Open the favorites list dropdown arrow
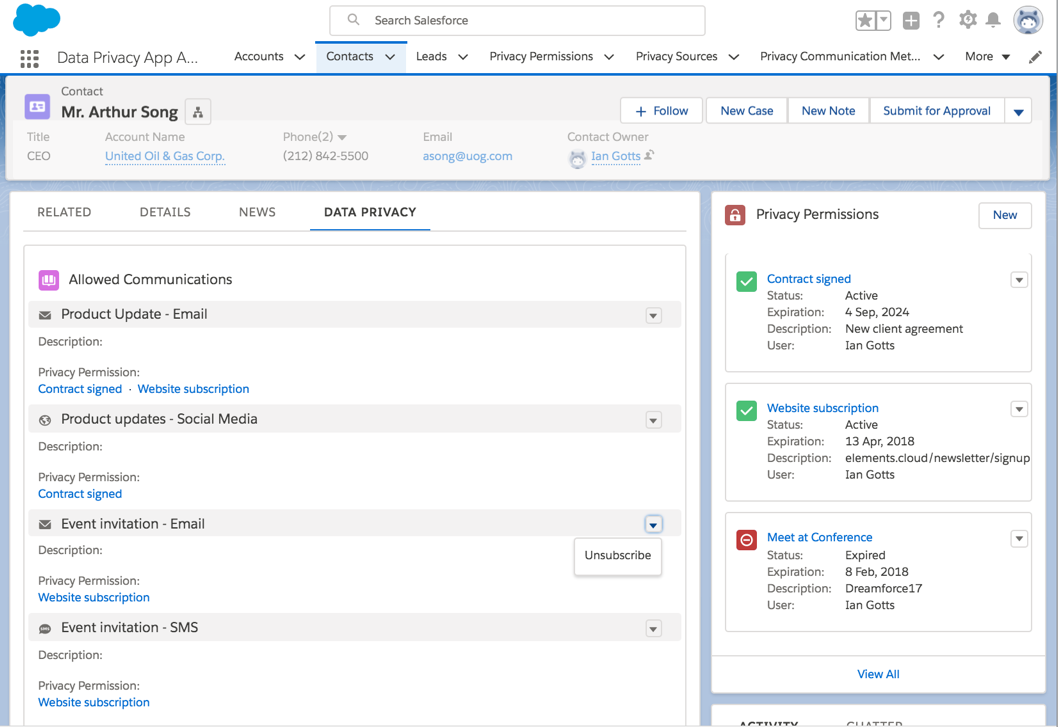This screenshot has height=727, width=1058. [883, 20]
